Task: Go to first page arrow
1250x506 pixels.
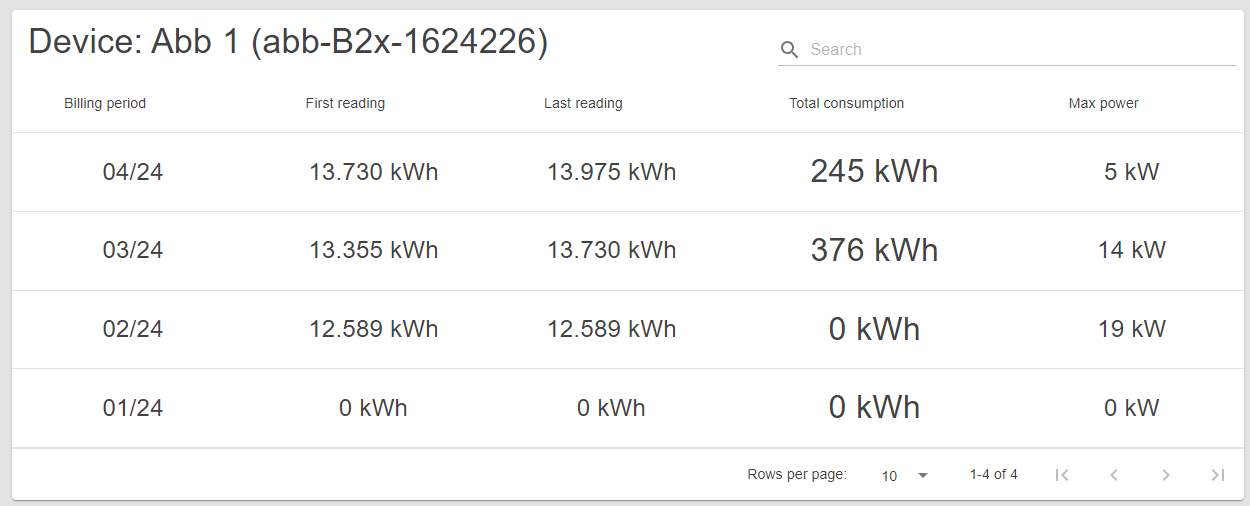Action: [1062, 475]
